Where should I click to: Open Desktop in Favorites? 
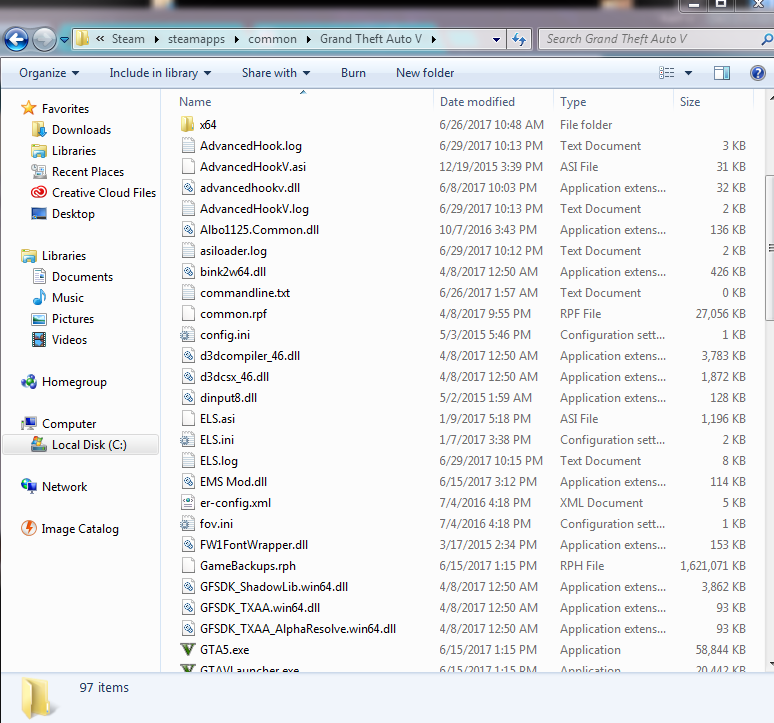click(73, 214)
